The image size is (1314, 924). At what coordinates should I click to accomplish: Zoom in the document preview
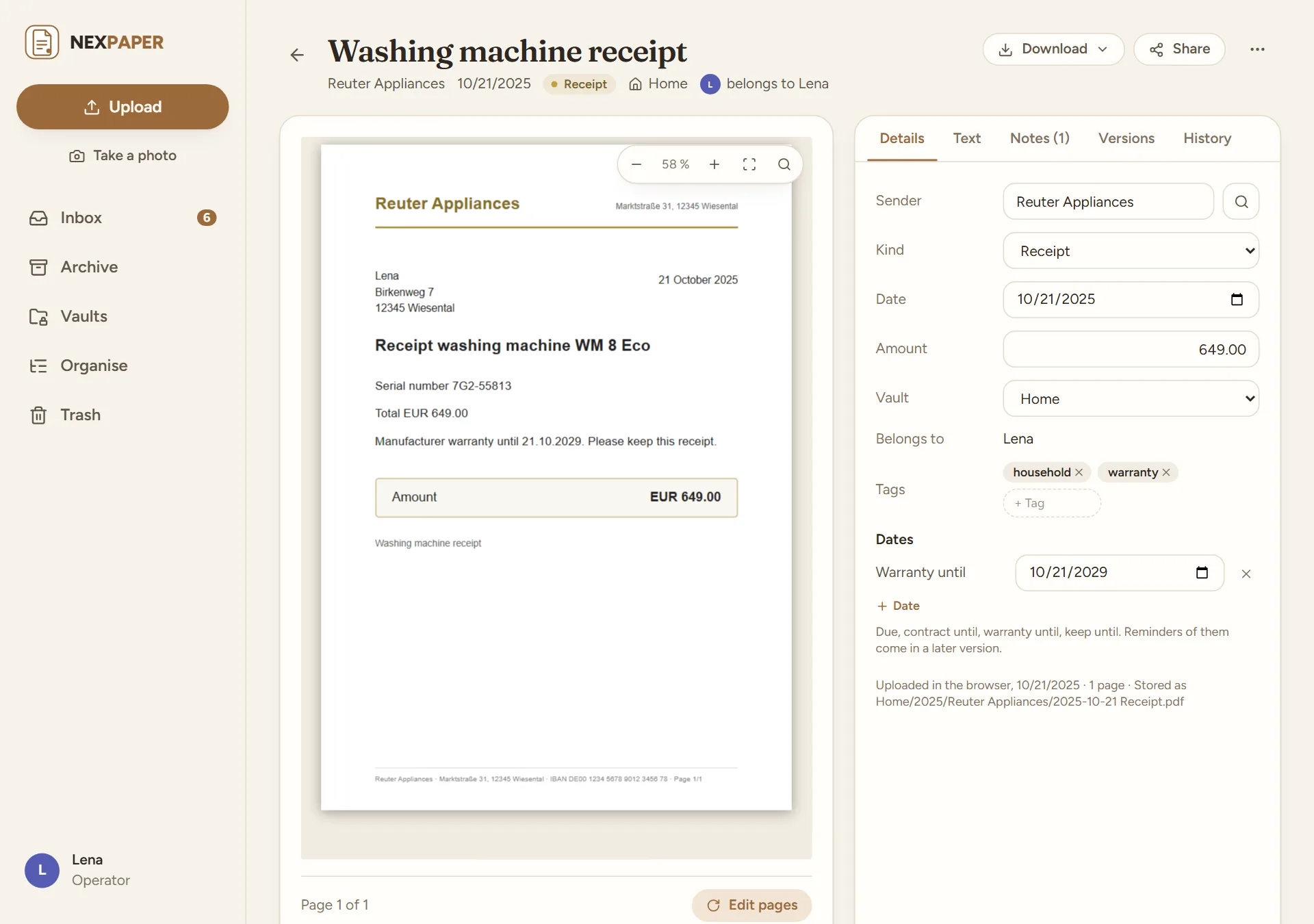(714, 164)
